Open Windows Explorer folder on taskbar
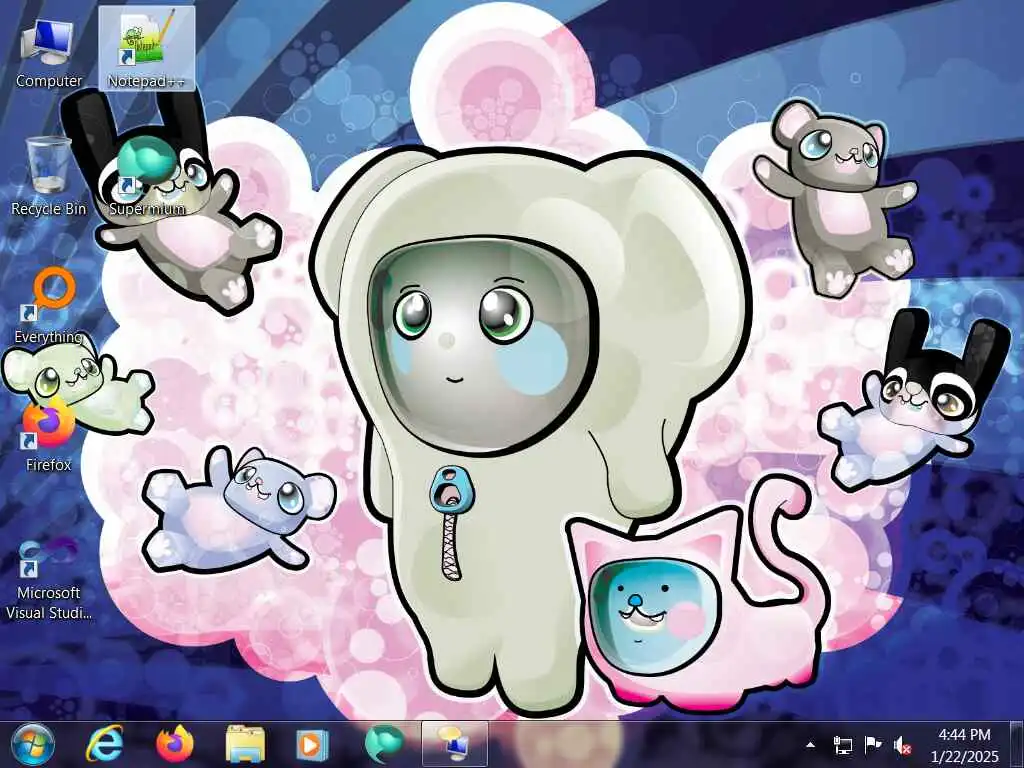The height and width of the screenshot is (768, 1024). (x=245, y=744)
